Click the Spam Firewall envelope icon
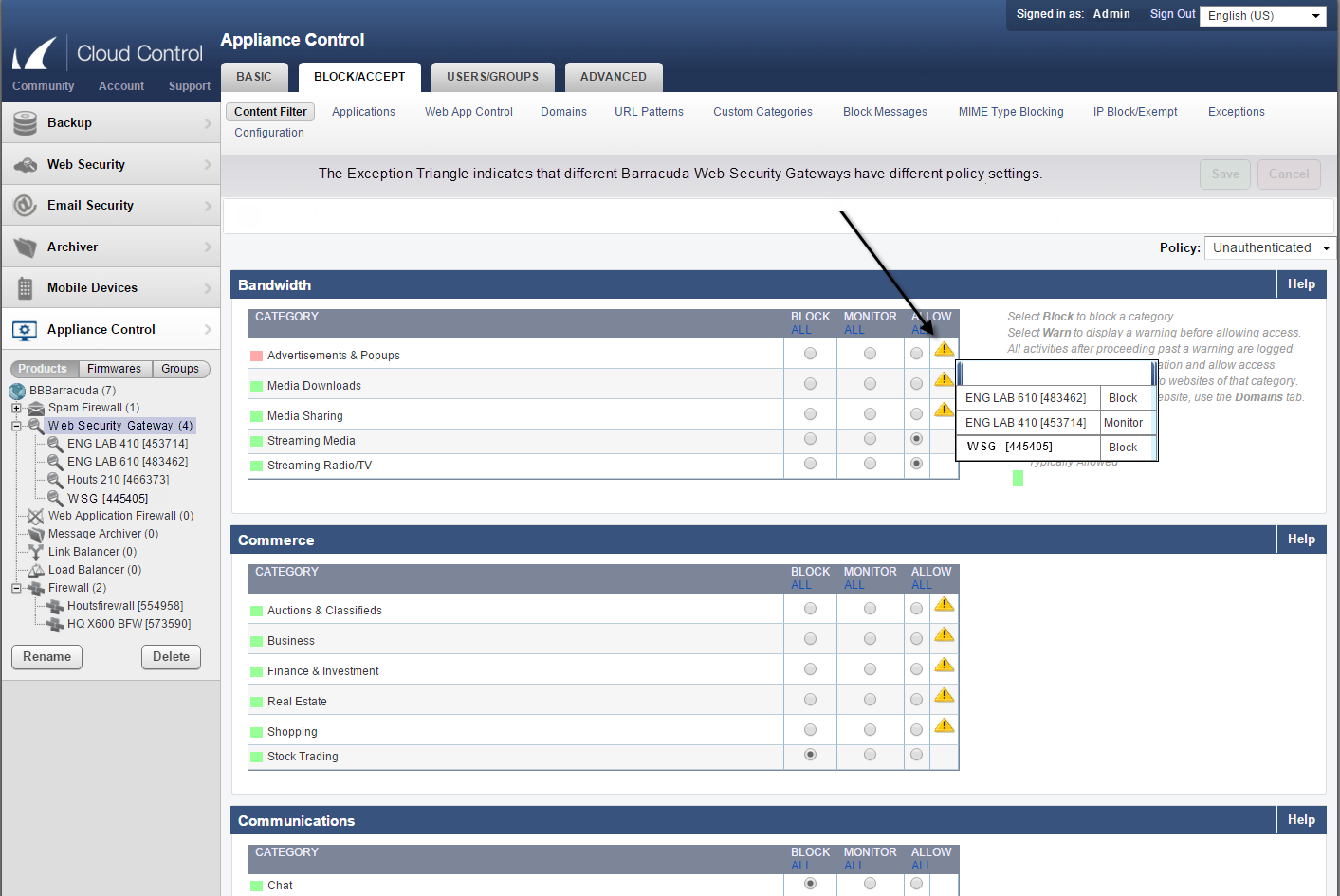Screen dimensions: 1340x896 click(x=36, y=408)
